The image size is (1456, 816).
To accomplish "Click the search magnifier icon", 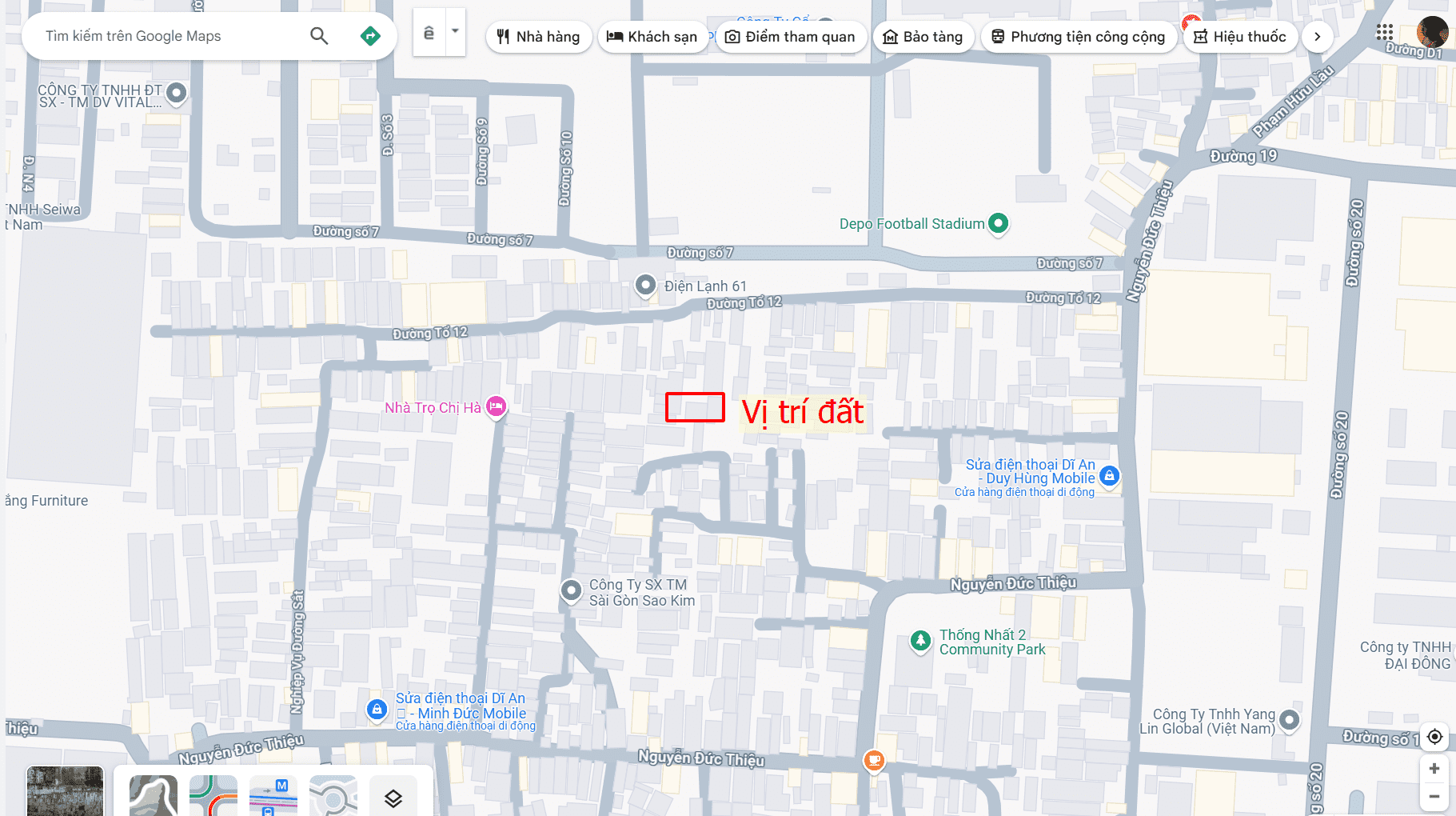I will point(319,36).
